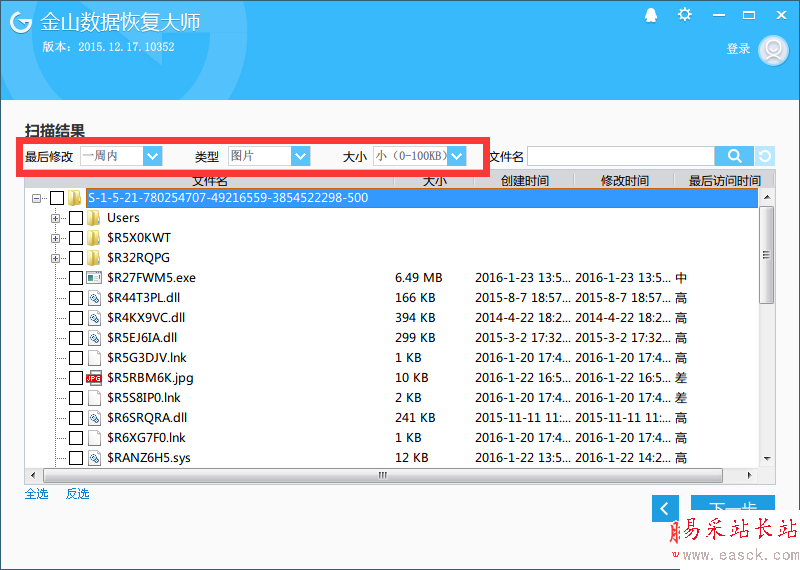Sort by 修改时间 column header
The width and height of the screenshot is (800, 570).
click(624, 181)
